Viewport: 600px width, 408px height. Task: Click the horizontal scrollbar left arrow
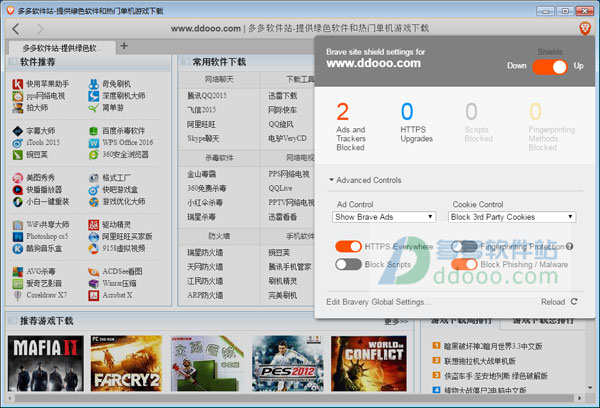point(10,398)
